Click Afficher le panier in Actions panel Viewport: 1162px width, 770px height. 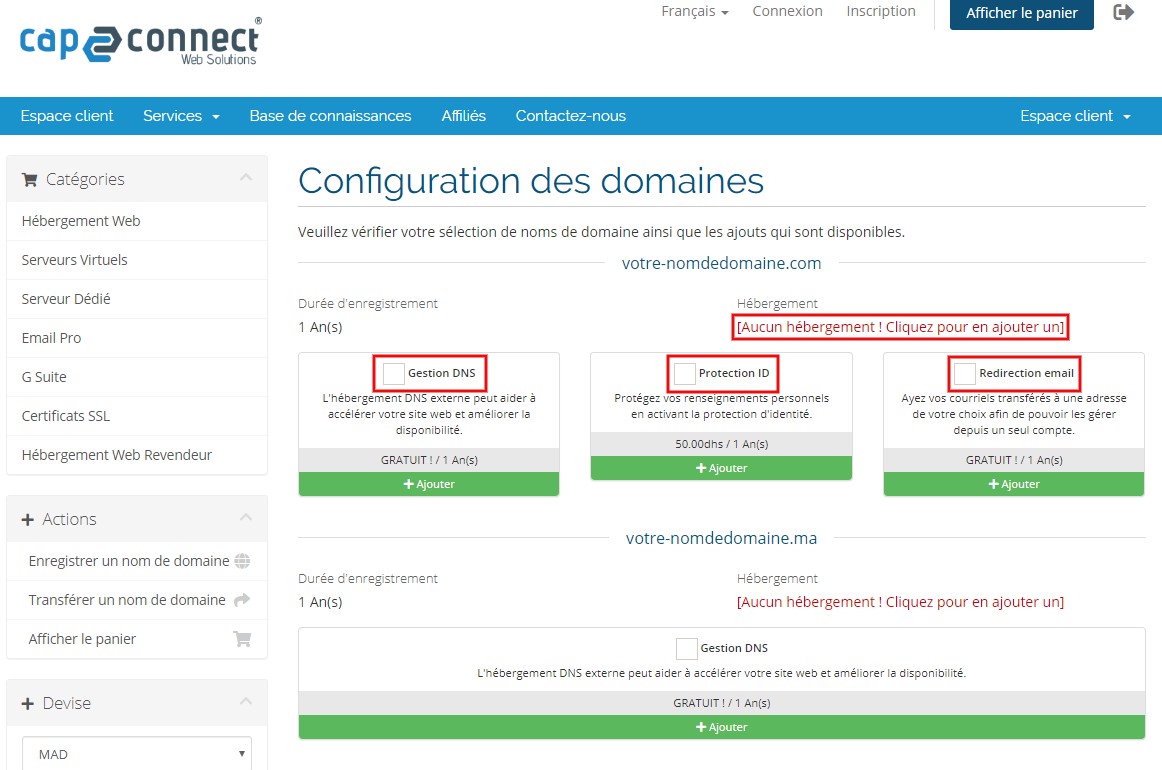click(x=137, y=639)
